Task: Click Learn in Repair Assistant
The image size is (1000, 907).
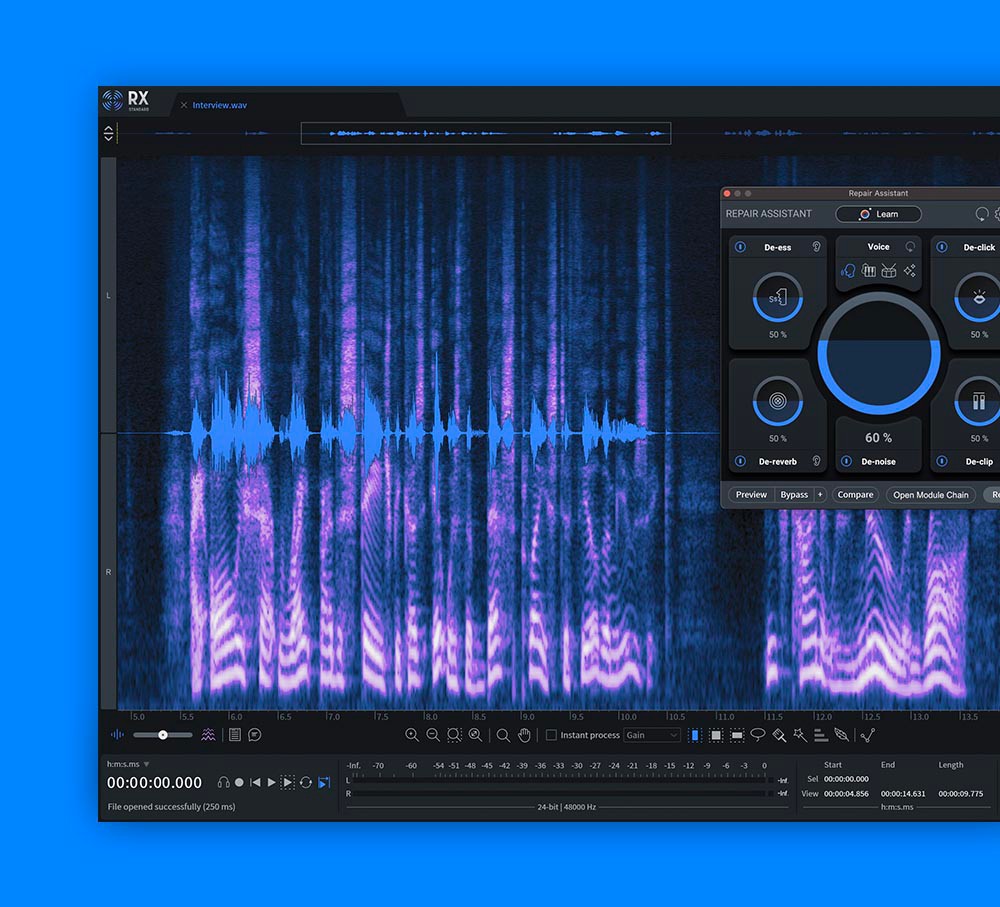Action: (878, 214)
